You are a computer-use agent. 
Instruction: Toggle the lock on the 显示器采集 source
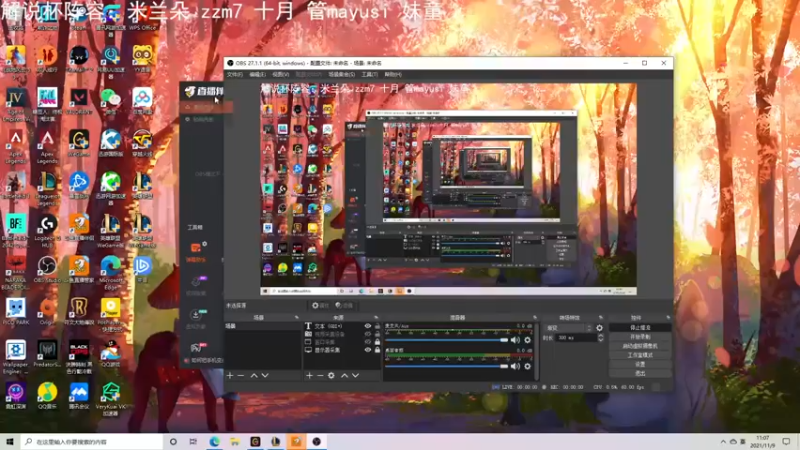coord(378,350)
